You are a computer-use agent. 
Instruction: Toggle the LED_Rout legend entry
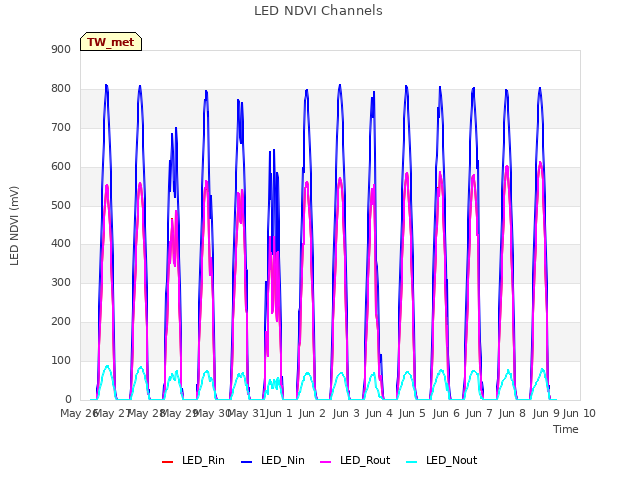point(355,460)
